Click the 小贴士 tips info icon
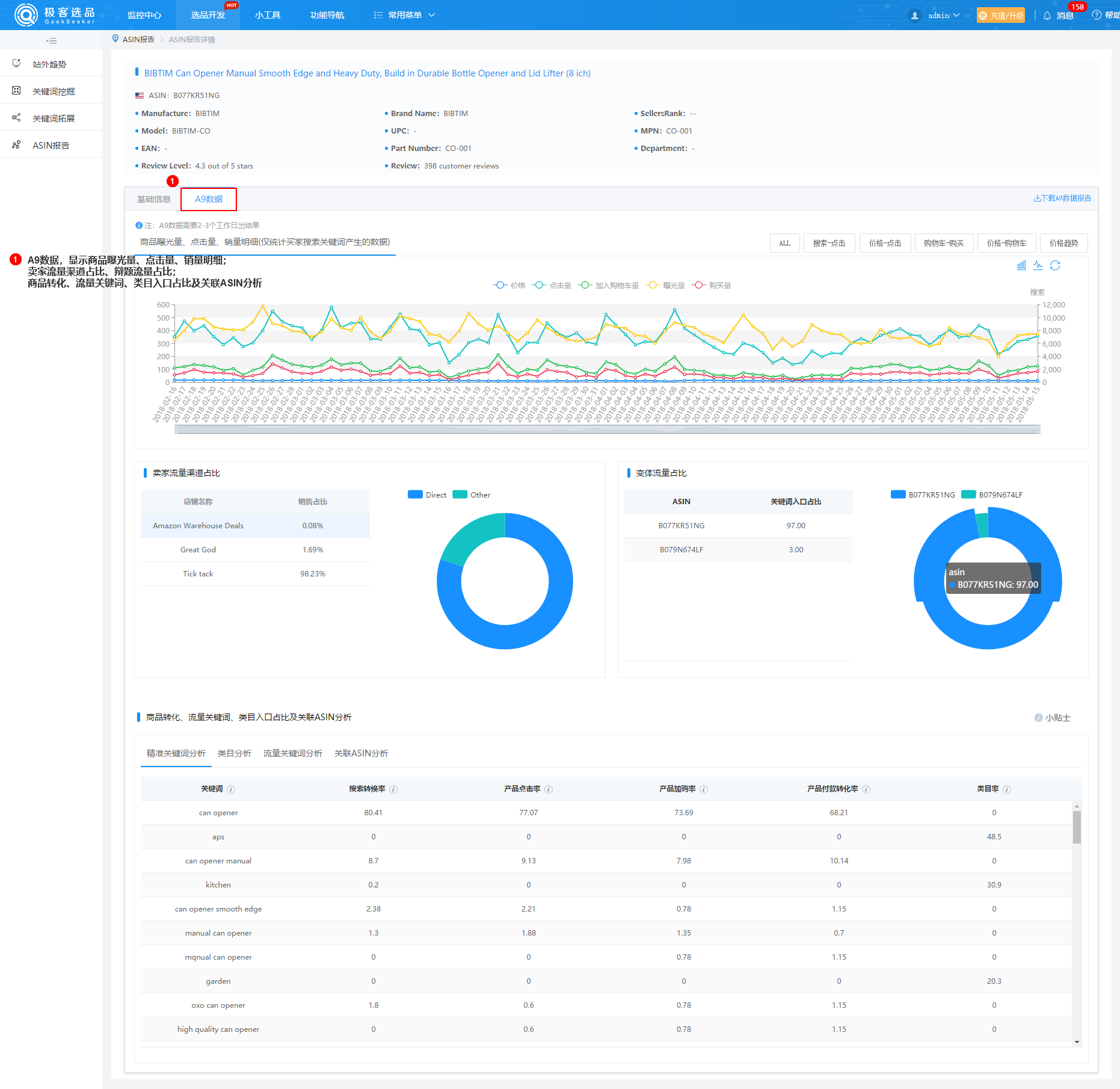Viewport: 1120px width, 1089px height. coord(1038,718)
